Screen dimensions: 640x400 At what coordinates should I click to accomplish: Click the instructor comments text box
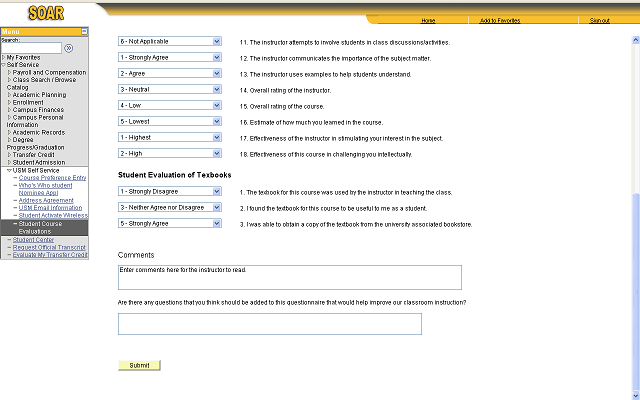(x=290, y=278)
